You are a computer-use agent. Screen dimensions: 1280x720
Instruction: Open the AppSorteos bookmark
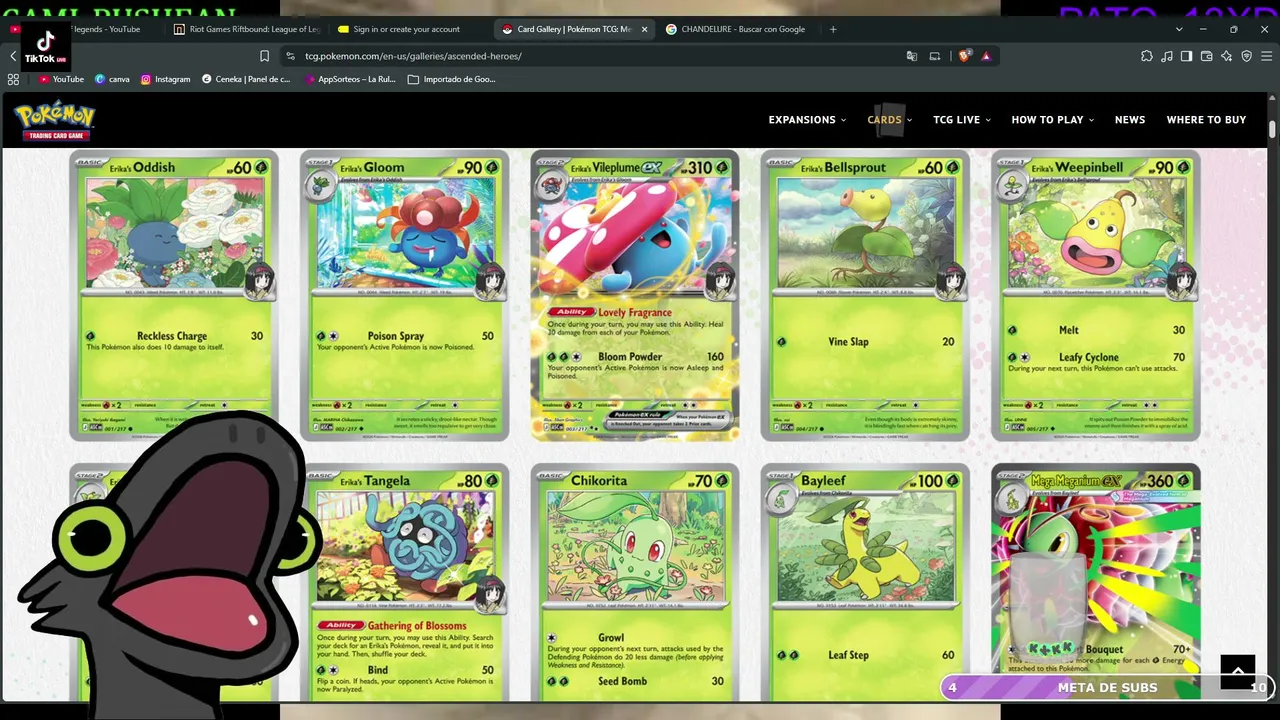[x=349, y=79]
